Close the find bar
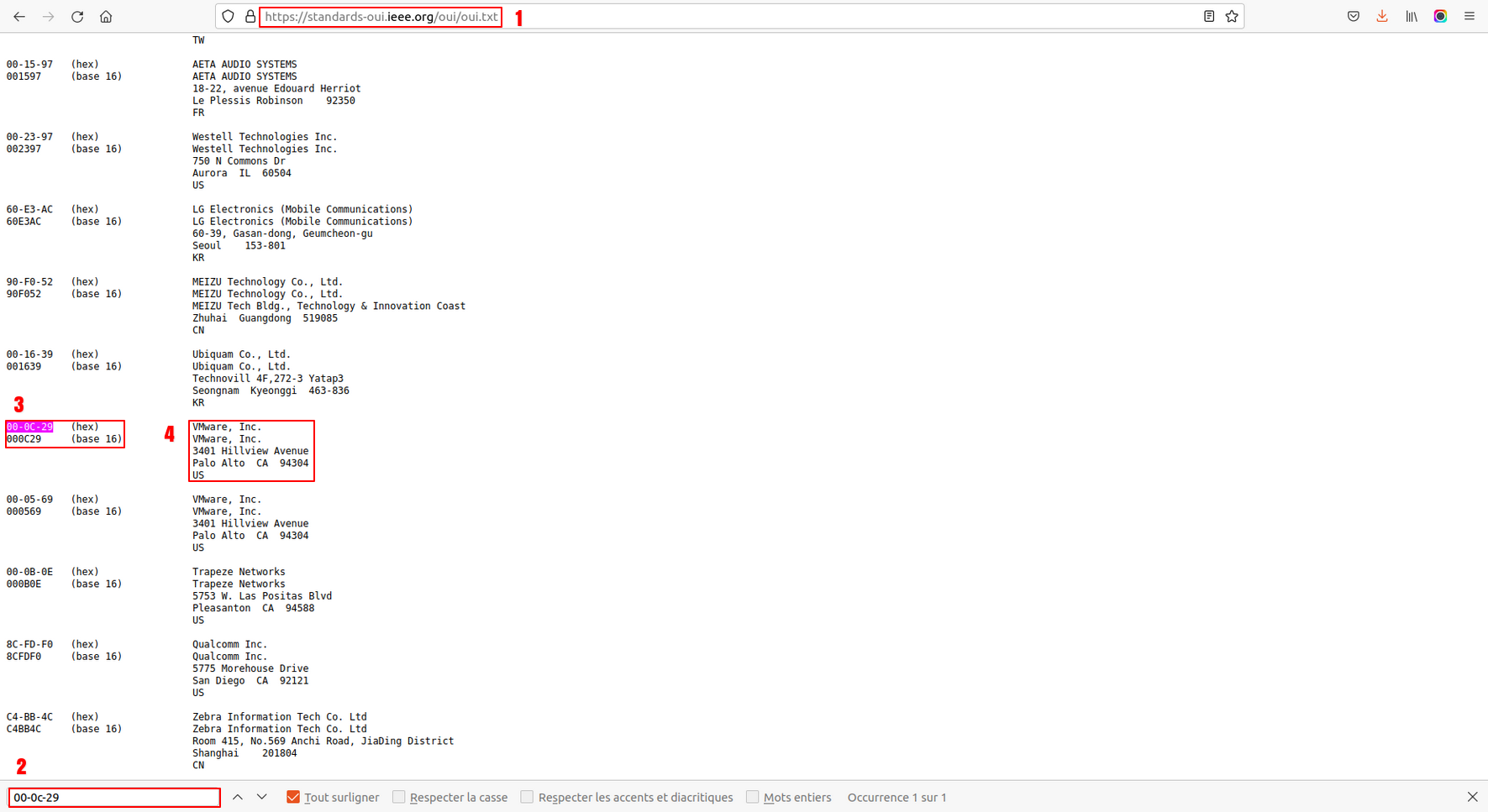The image size is (1488, 812). coord(1472,797)
